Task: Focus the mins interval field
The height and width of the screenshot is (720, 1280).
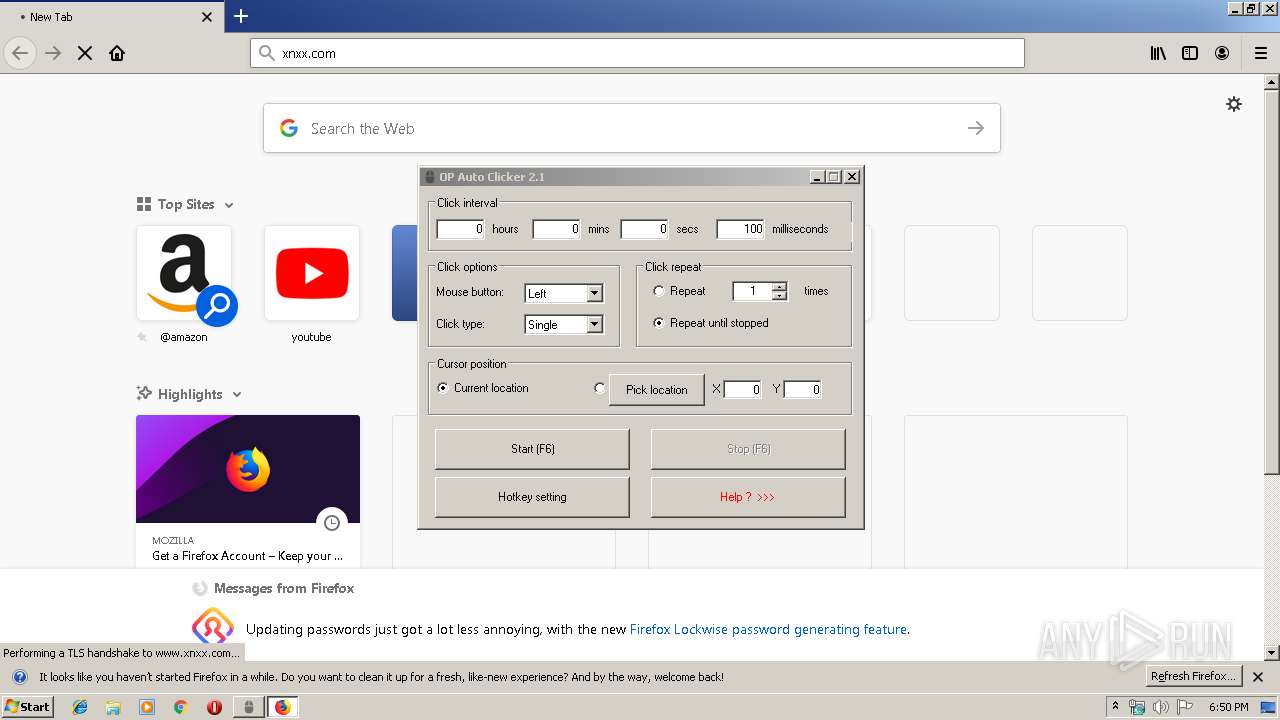Action: [x=557, y=229]
